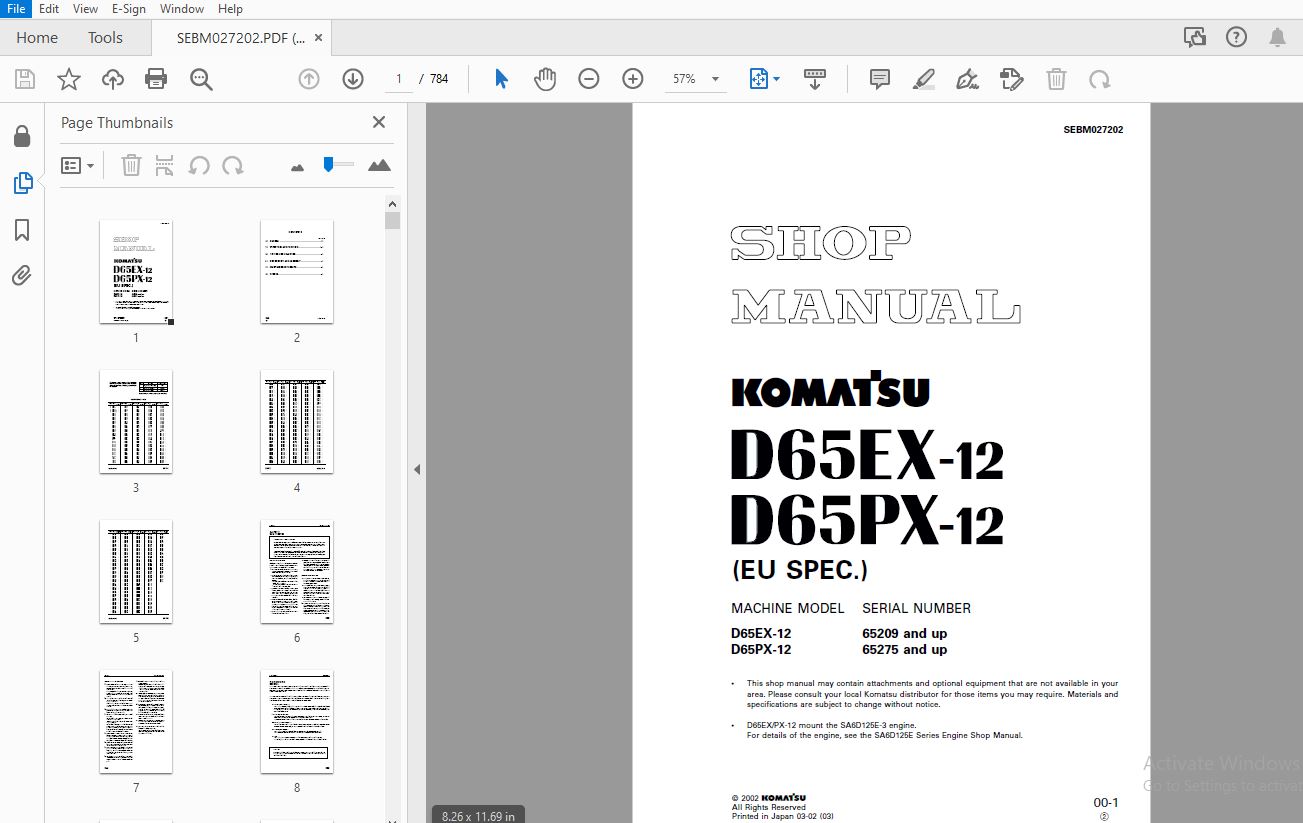The width and height of the screenshot is (1303, 823).
Task: Click thumbnails panel scrollbar up arrow
Action: click(x=393, y=204)
